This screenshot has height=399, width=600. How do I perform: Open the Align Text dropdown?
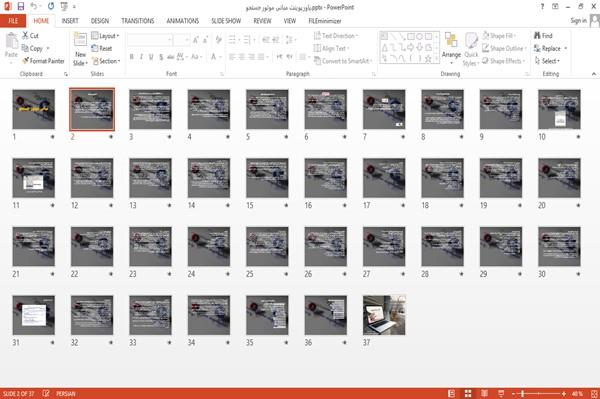click(331, 48)
